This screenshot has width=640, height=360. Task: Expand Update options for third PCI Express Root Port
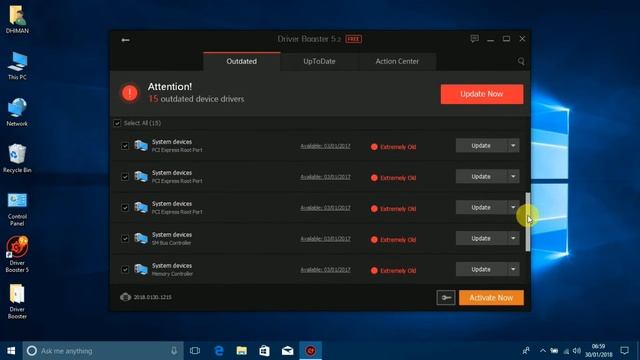point(513,207)
